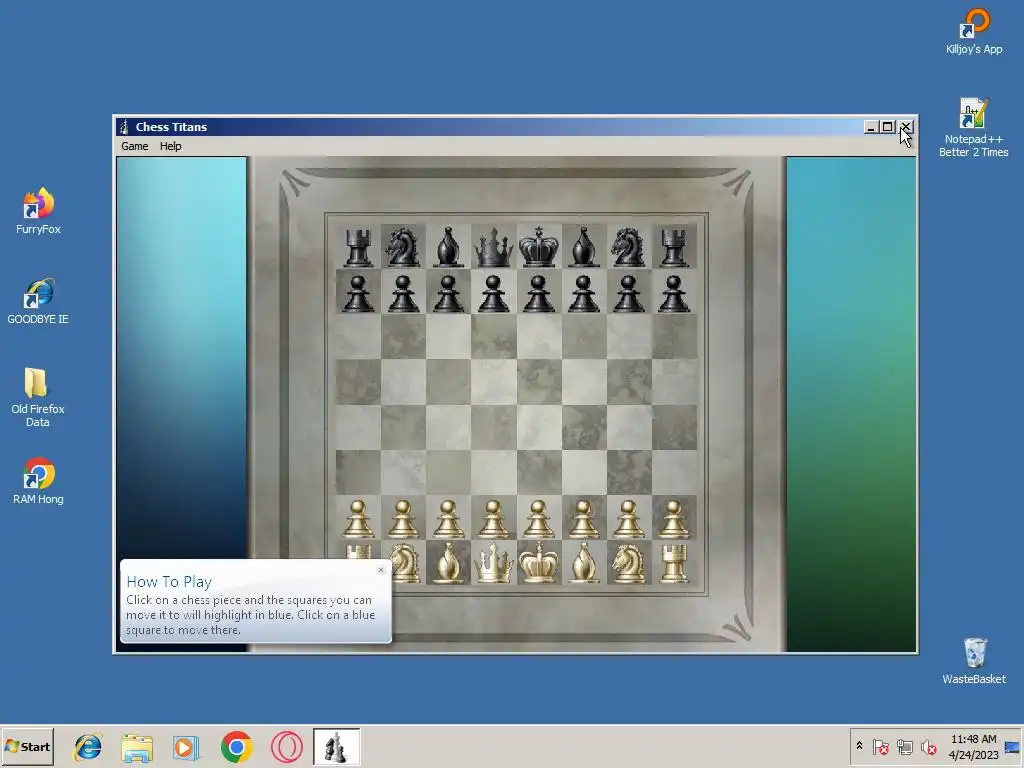Open Notepad++ Better 2 Times shortcut
The width and height of the screenshot is (1024, 768).
973,127
